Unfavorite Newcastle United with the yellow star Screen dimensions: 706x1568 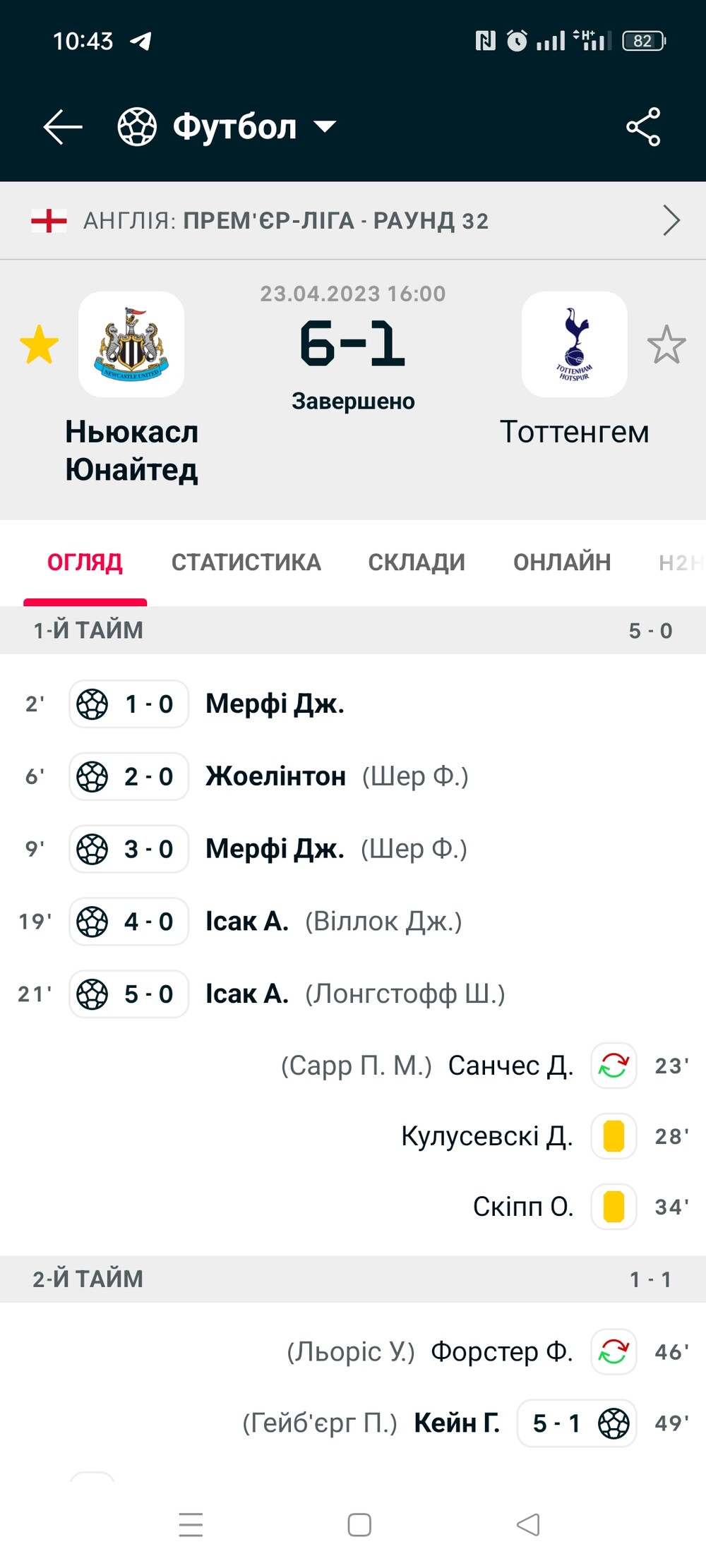coord(39,344)
